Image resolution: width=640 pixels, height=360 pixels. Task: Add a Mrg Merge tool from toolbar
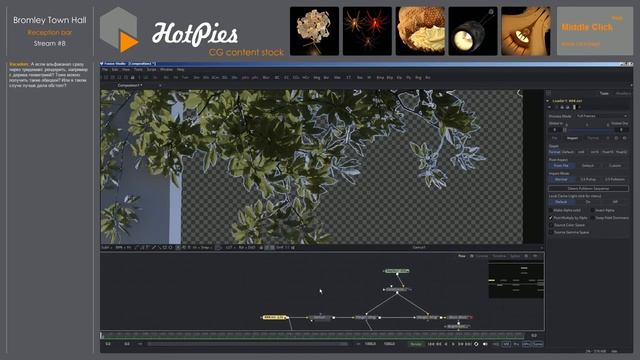tap(317, 78)
